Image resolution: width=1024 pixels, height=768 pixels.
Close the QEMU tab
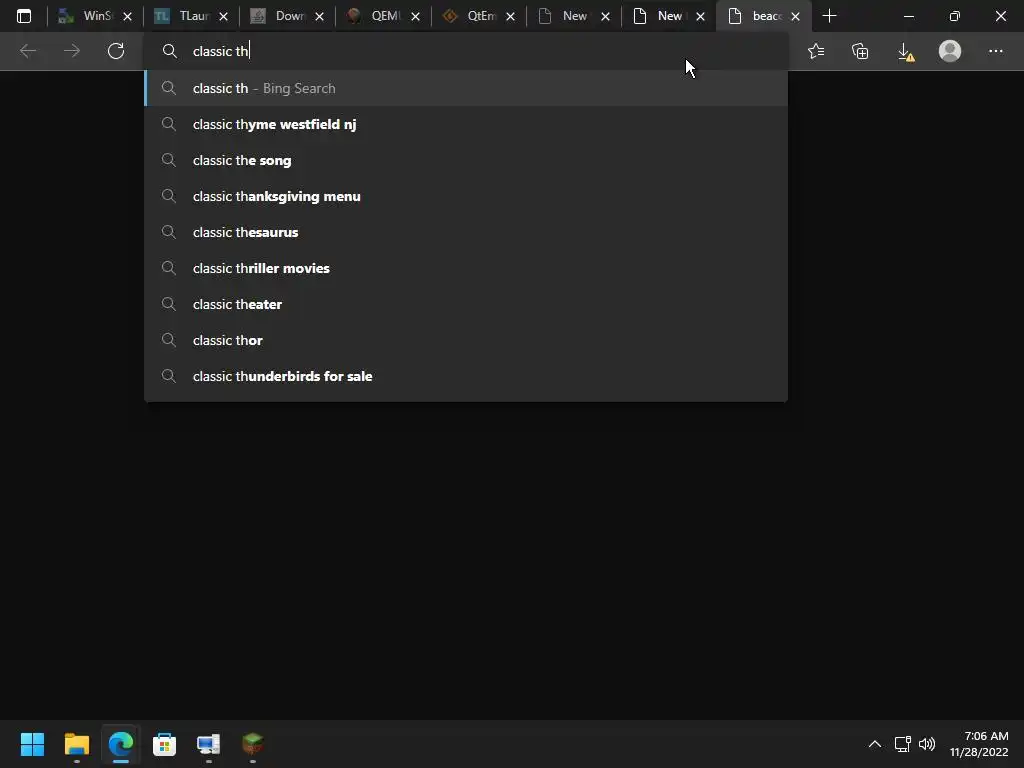pyautogui.click(x=415, y=16)
